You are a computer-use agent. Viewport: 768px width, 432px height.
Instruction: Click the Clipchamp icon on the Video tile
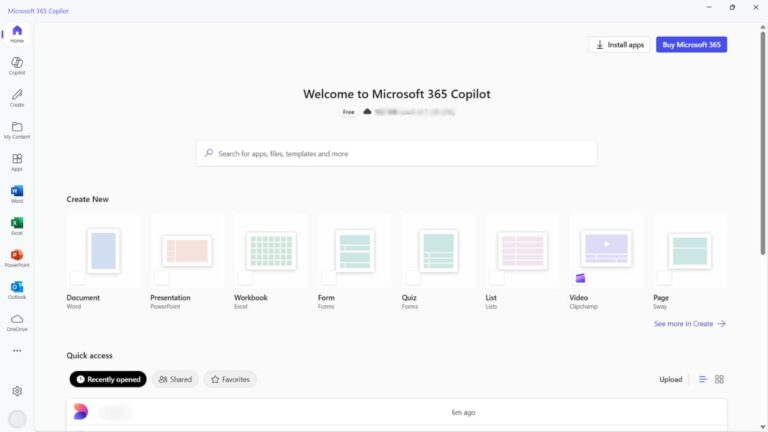tap(580, 278)
